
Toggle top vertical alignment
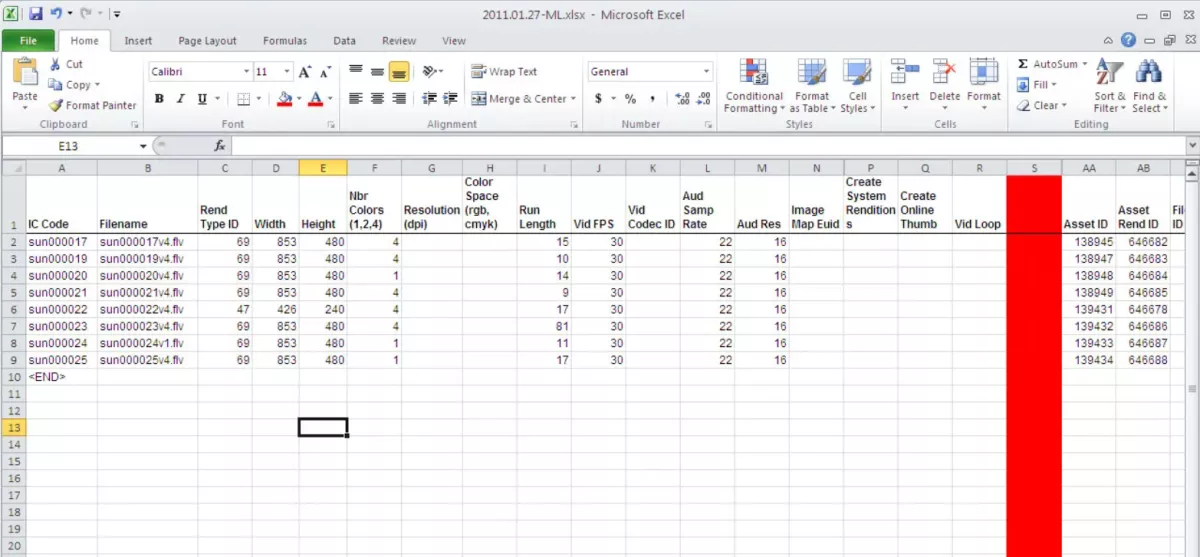(356, 71)
